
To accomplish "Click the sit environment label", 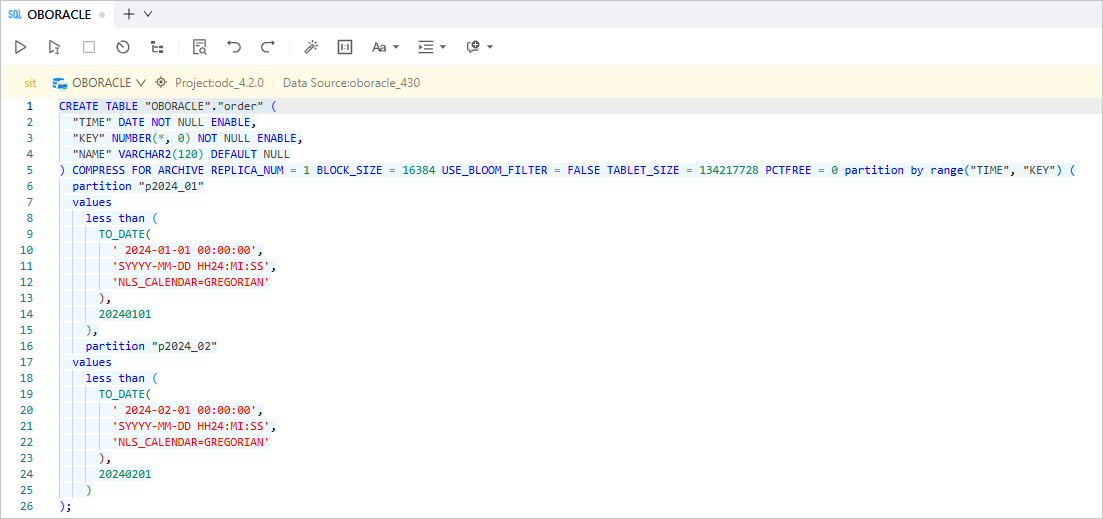I will tap(30, 83).
